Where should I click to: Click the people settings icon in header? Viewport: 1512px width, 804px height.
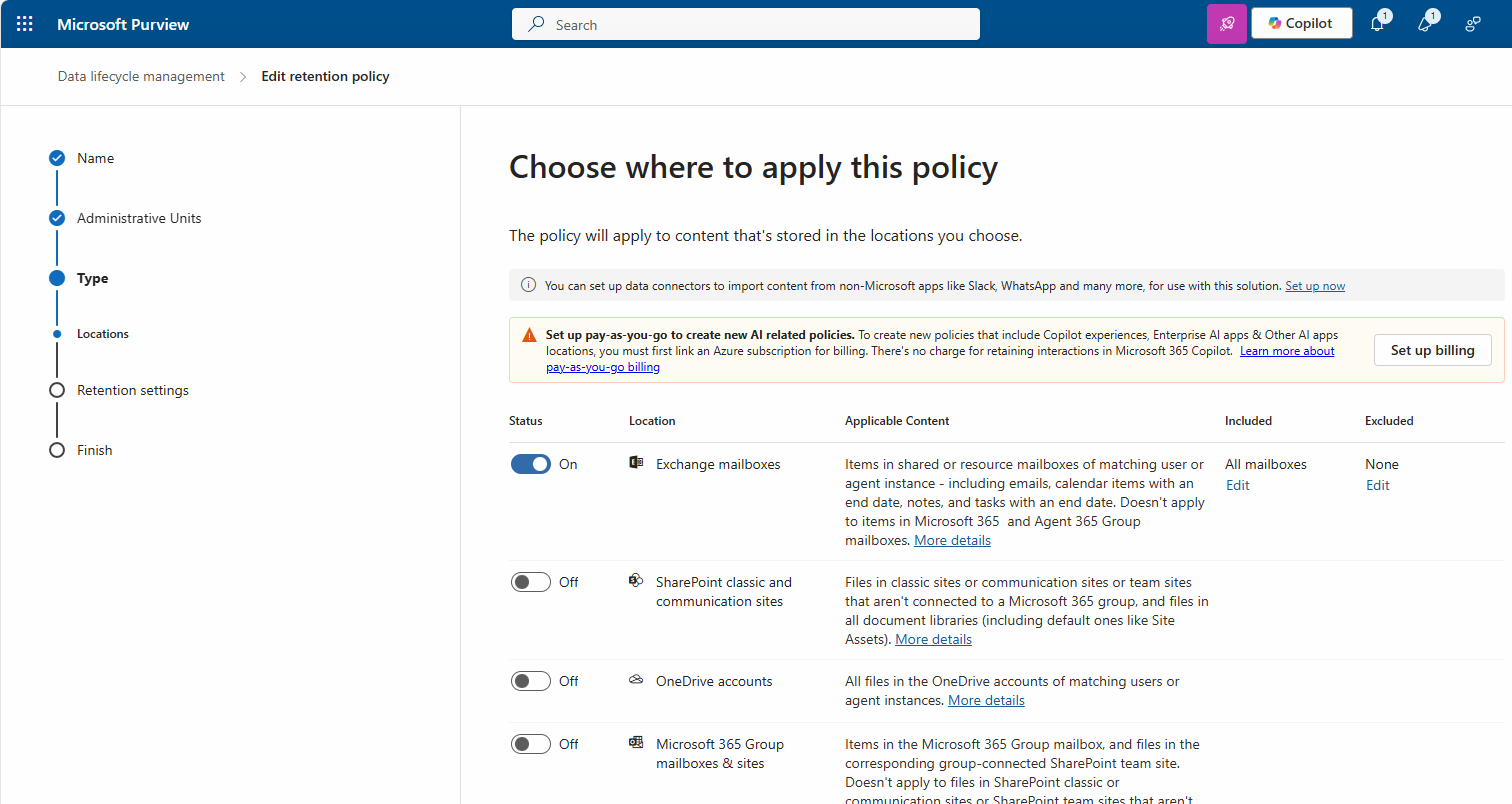[1472, 24]
